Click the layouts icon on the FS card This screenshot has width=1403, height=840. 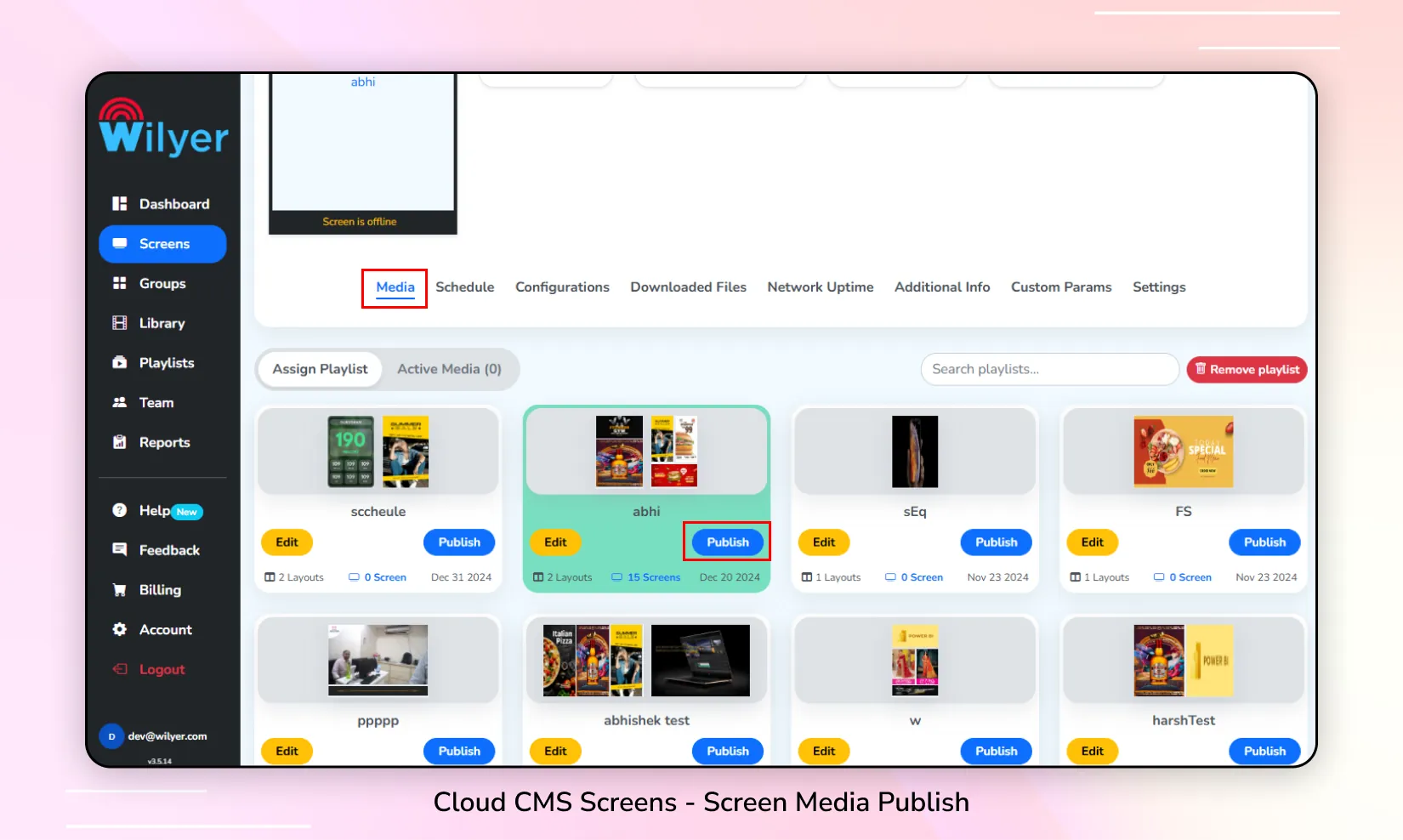(1075, 577)
